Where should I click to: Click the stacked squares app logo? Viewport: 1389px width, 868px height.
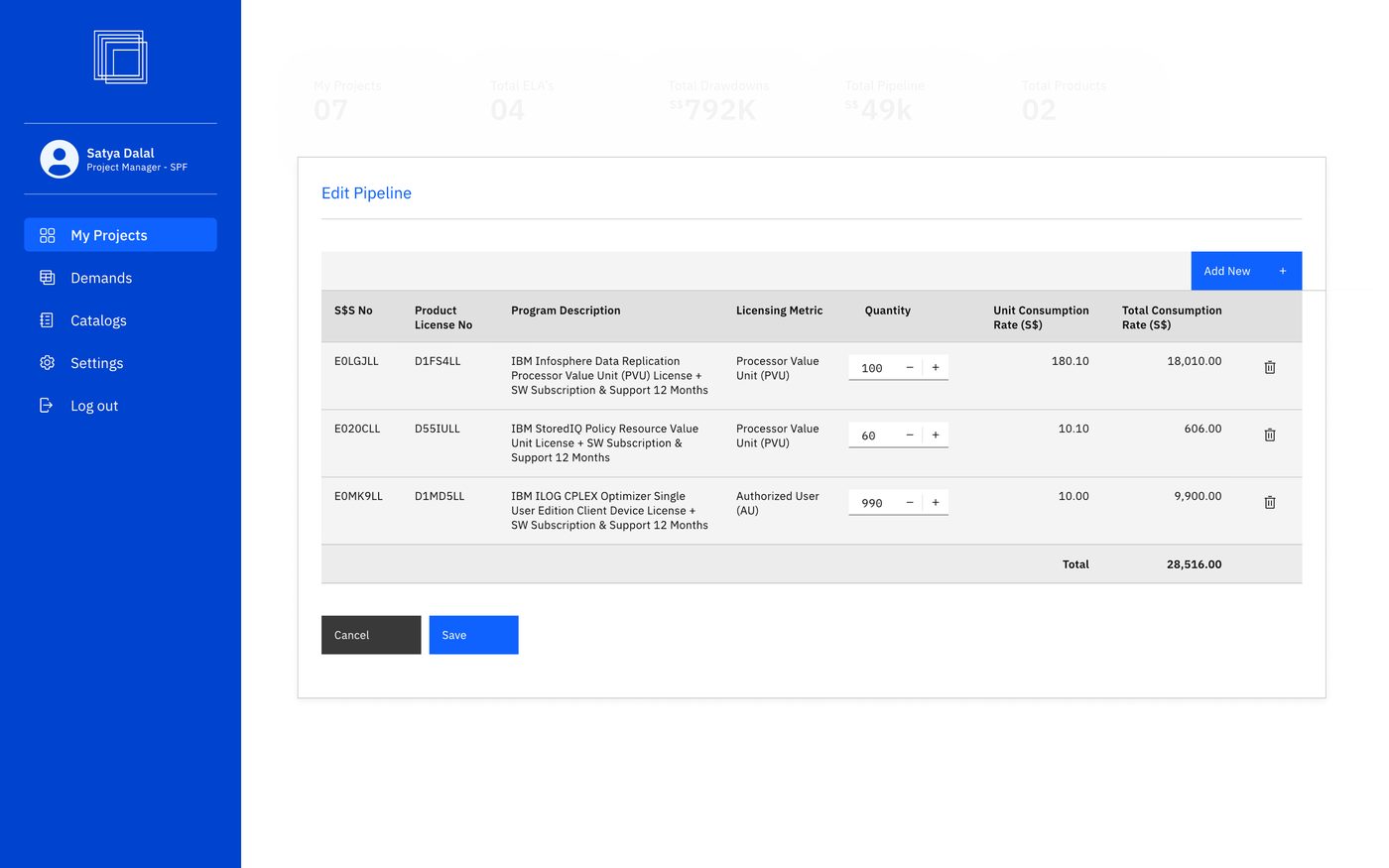click(120, 57)
